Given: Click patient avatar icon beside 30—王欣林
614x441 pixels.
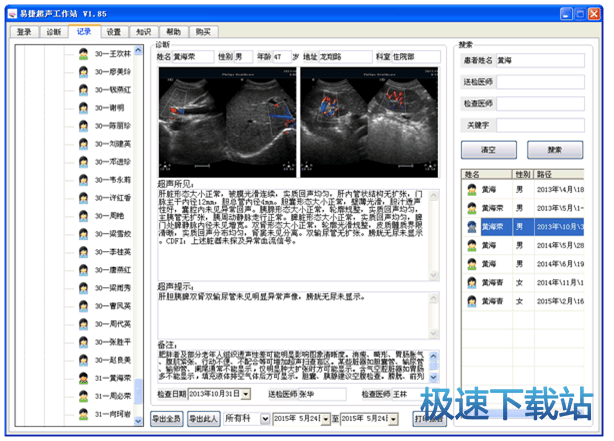Looking at the screenshot, I should 83,54.
